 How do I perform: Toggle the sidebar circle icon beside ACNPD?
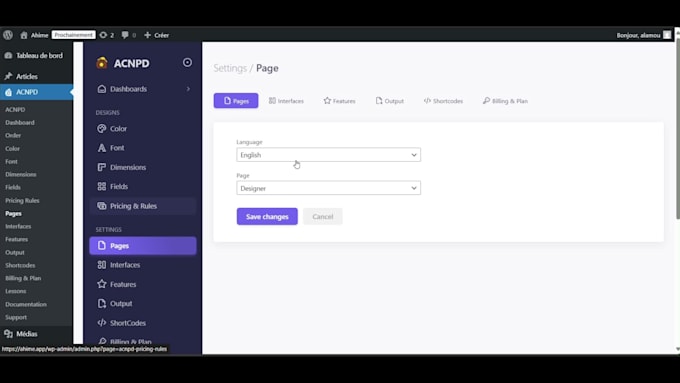187,62
